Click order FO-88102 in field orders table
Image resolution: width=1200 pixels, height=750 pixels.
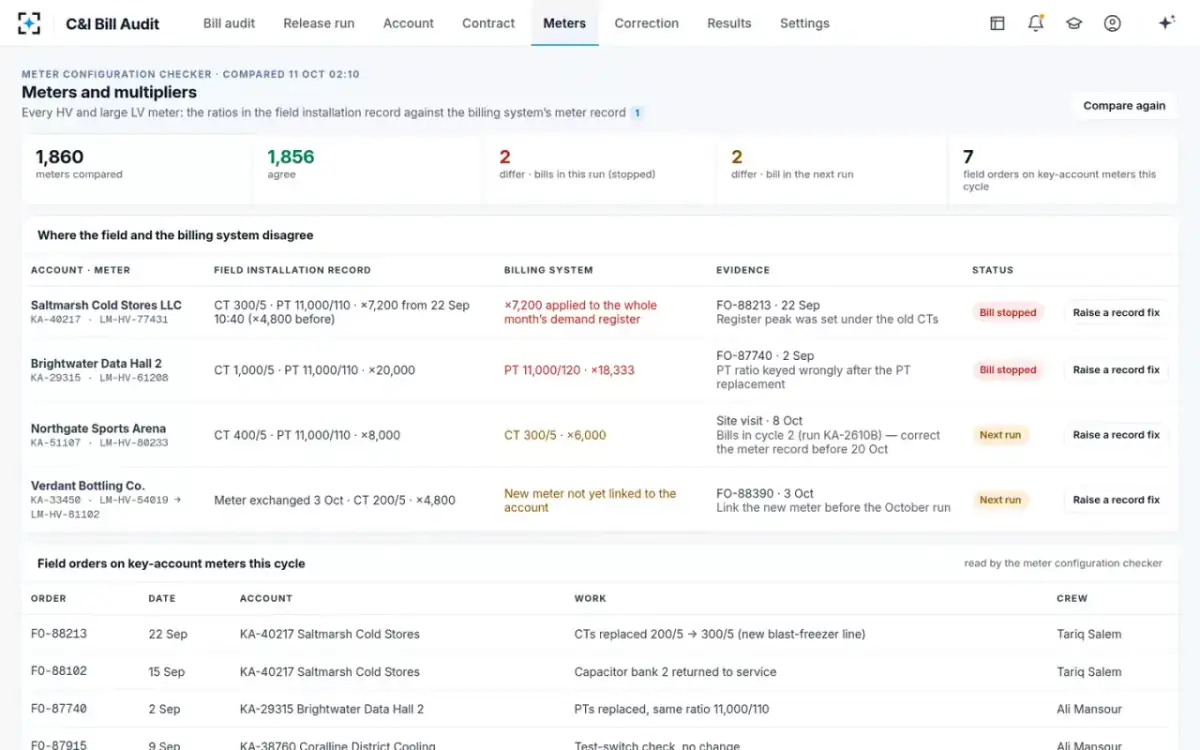coord(59,672)
